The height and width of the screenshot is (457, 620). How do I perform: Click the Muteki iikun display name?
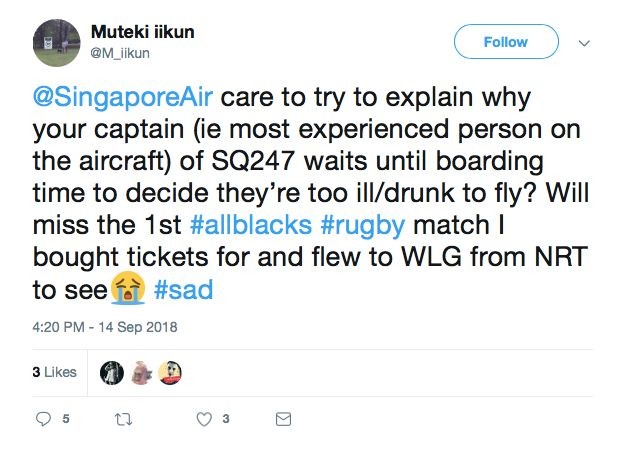pyautogui.click(x=142, y=32)
